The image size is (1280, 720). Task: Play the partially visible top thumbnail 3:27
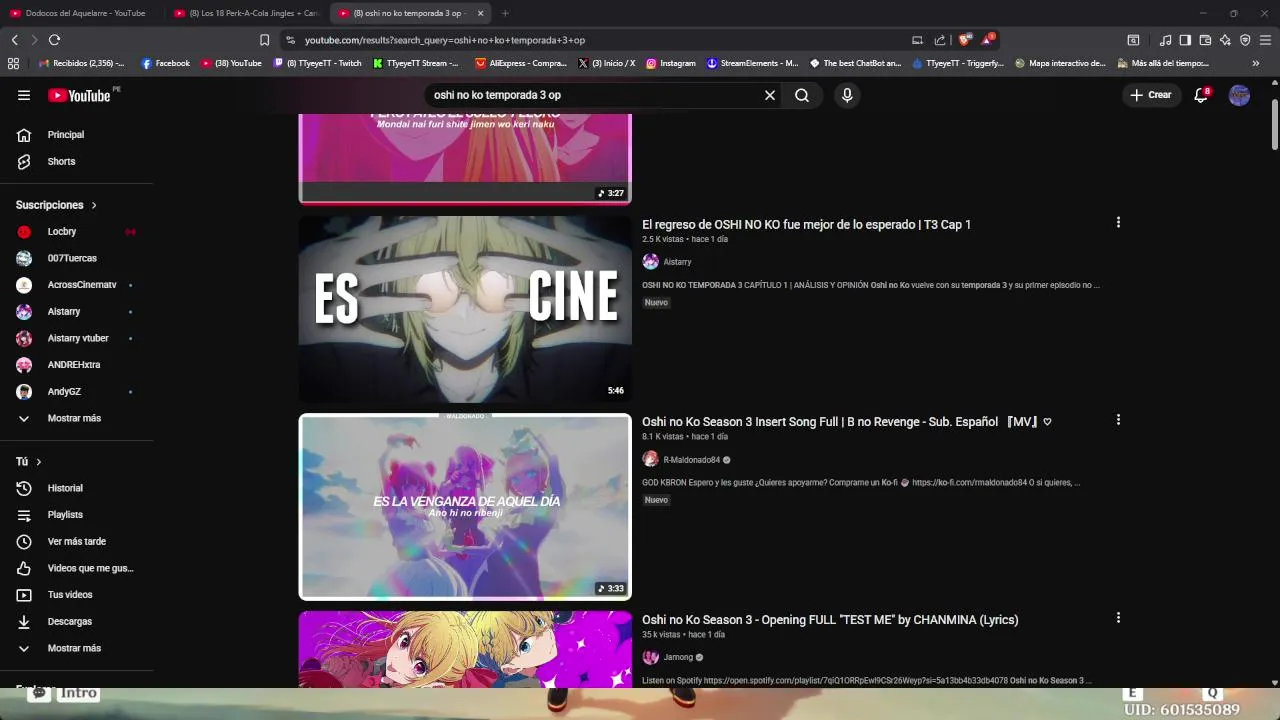pos(465,158)
